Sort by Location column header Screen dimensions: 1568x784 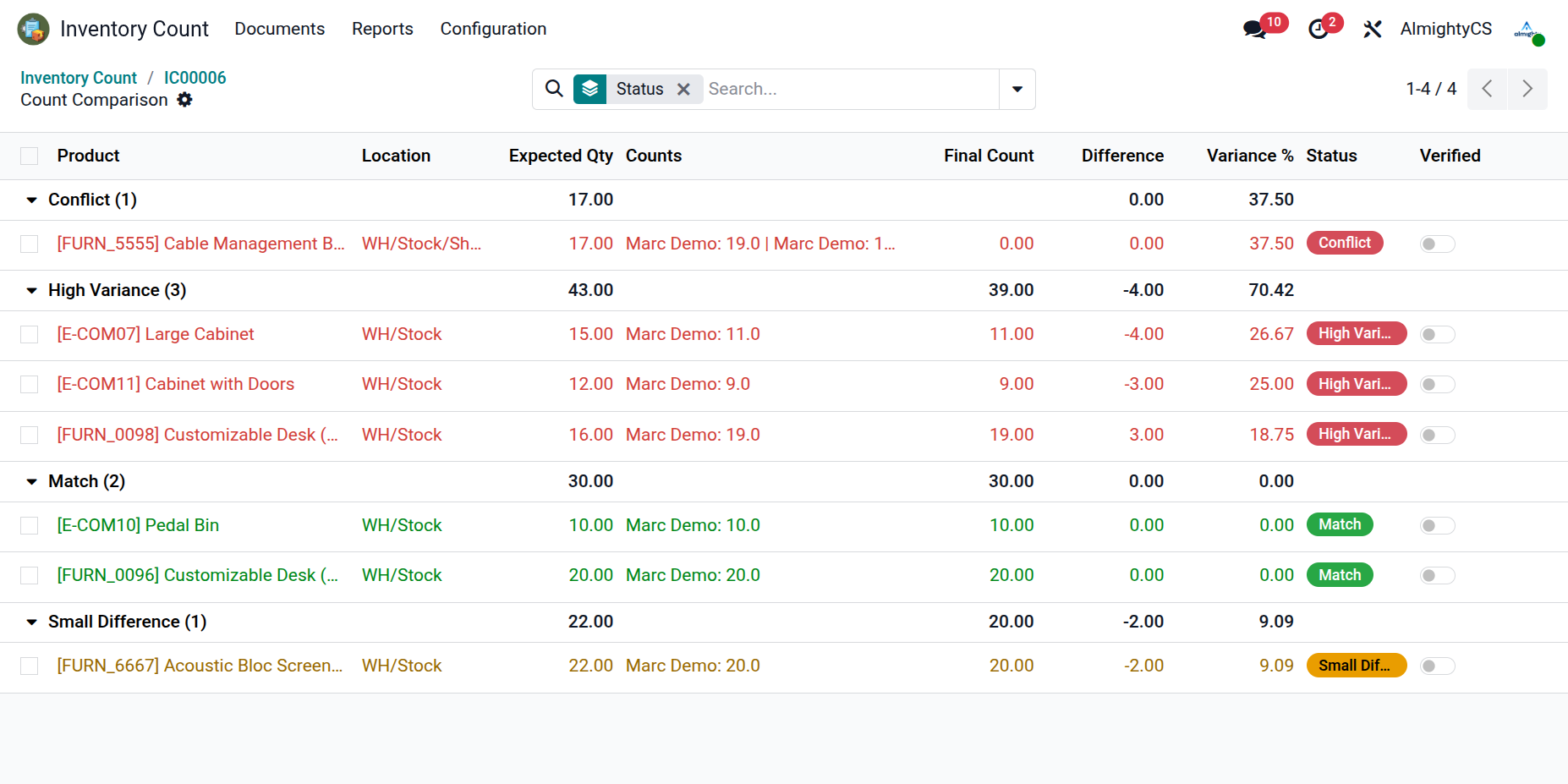[x=396, y=156]
